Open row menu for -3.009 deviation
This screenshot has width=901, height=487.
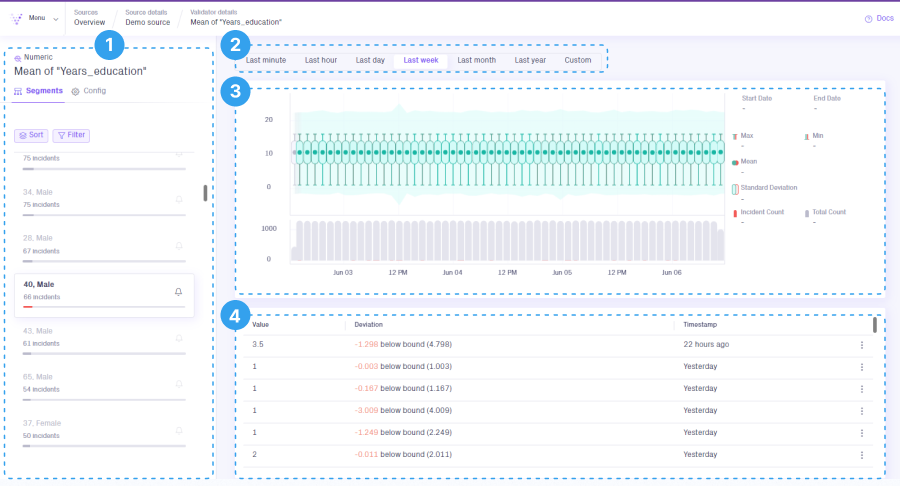click(861, 411)
